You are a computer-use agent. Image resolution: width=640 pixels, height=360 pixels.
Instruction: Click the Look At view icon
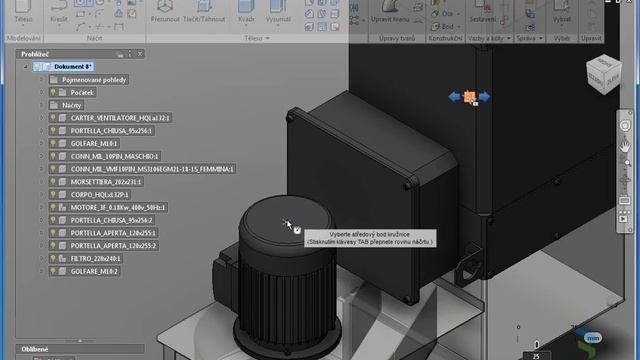624,201
